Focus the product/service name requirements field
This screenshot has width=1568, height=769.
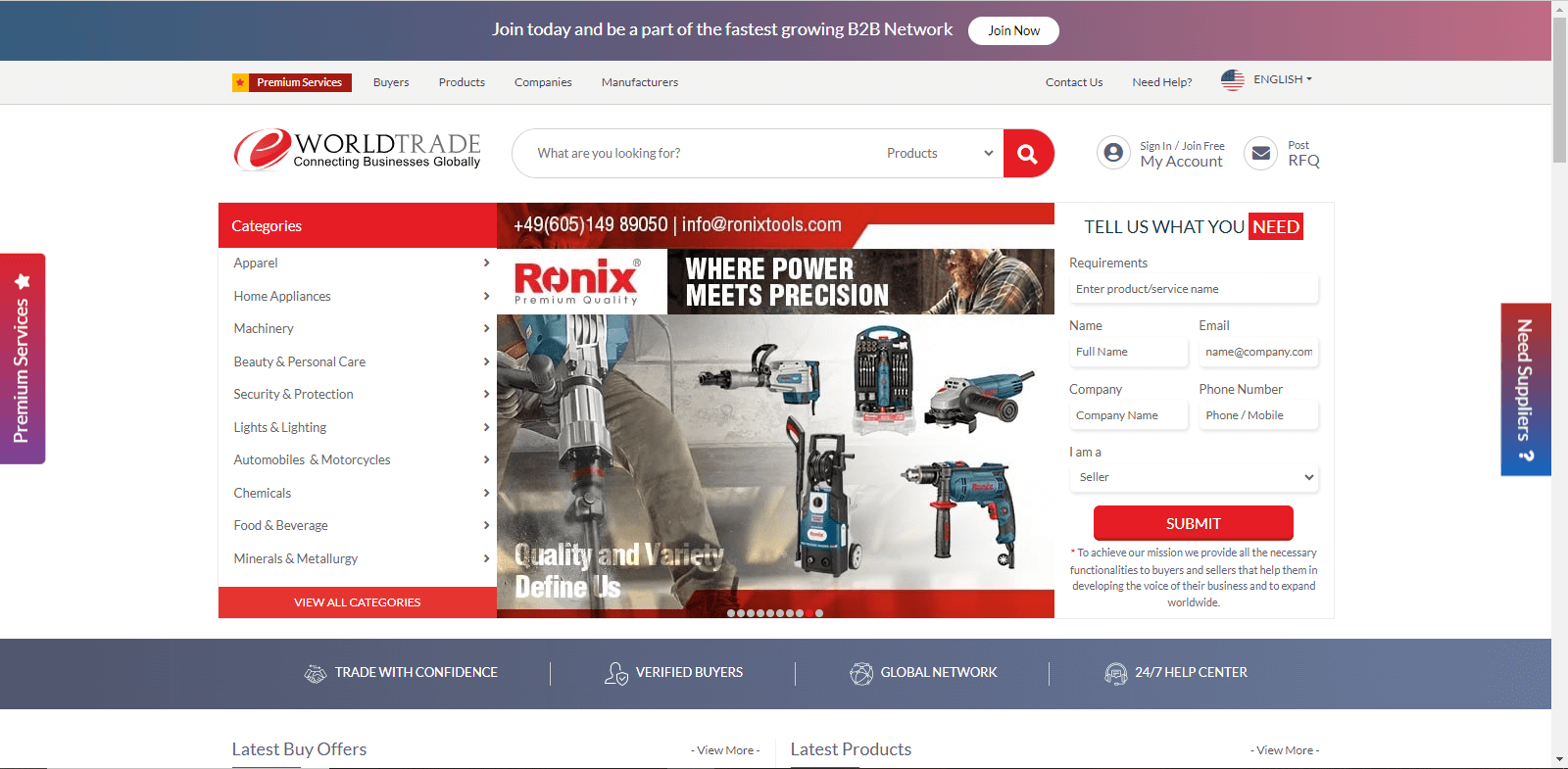(x=1194, y=289)
